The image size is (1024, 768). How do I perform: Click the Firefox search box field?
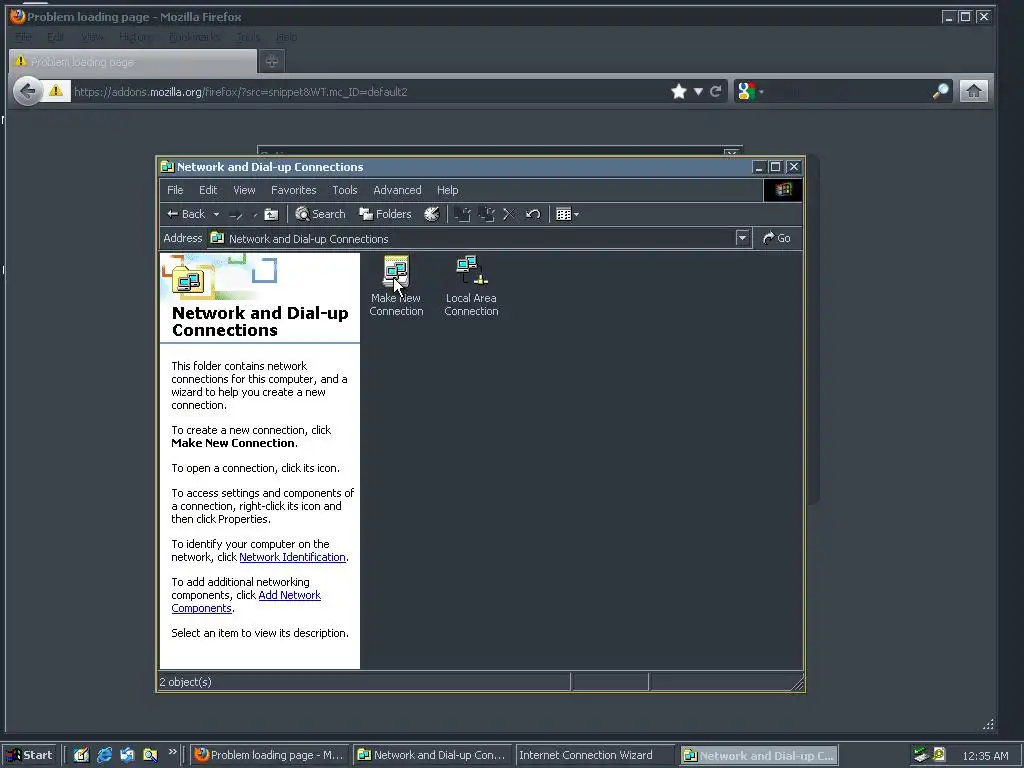click(x=849, y=91)
